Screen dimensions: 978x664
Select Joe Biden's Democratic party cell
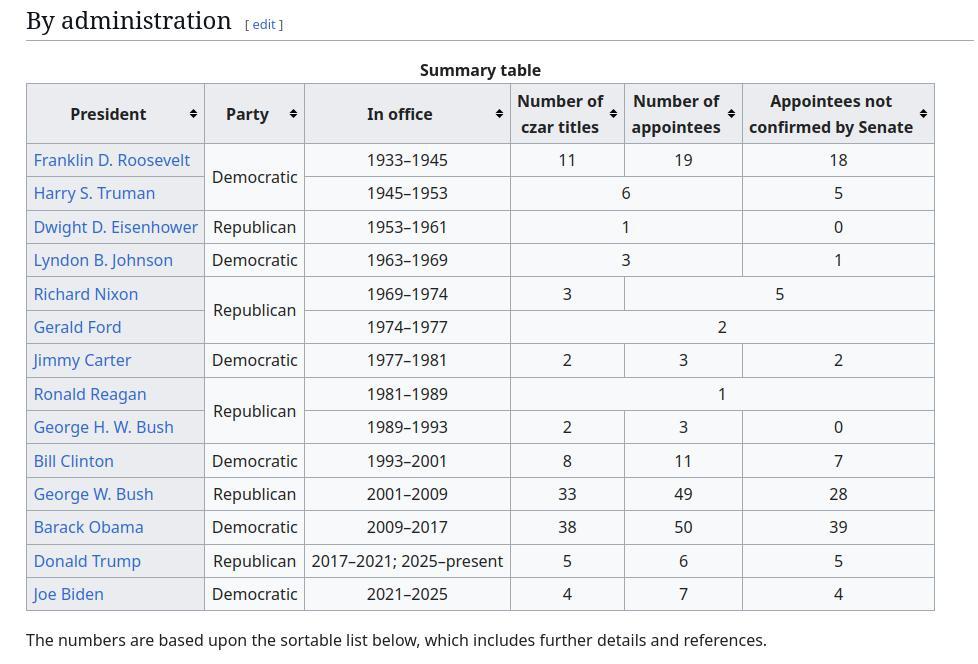pyautogui.click(x=254, y=594)
